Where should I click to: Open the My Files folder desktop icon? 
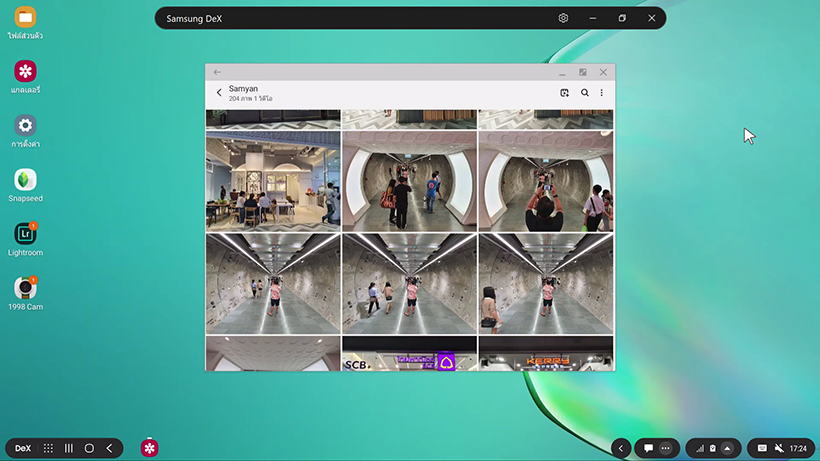25,17
